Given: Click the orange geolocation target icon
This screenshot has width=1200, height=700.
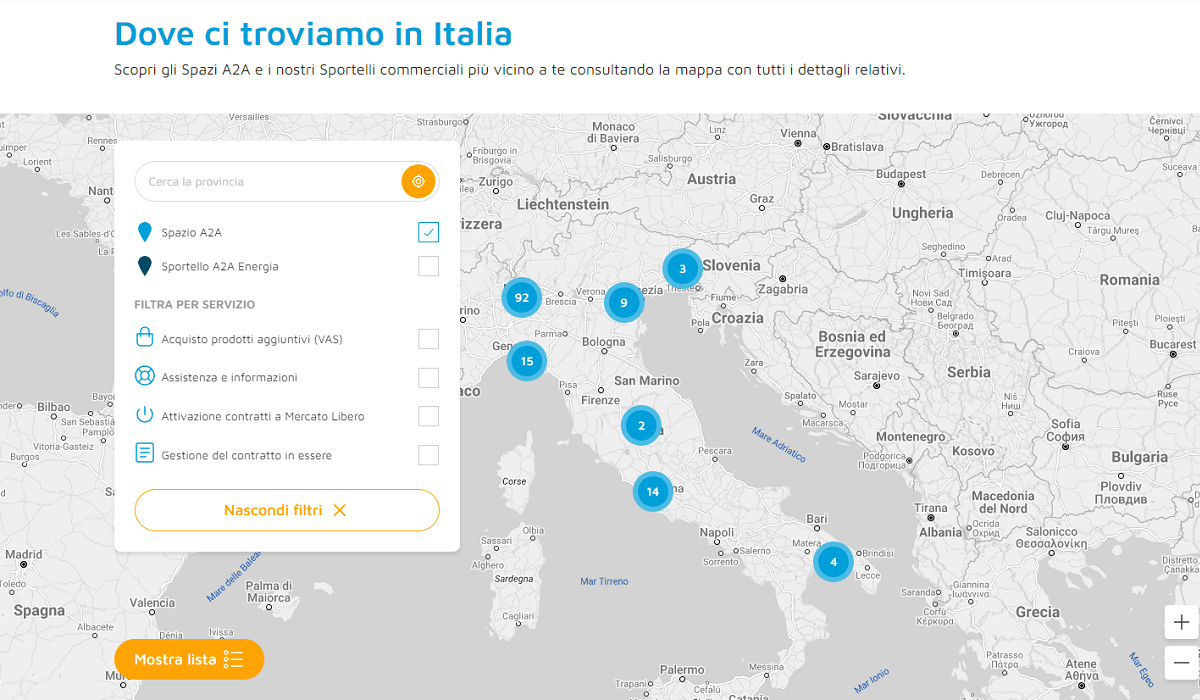Looking at the screenshot, I should click(x=418, y=182).
